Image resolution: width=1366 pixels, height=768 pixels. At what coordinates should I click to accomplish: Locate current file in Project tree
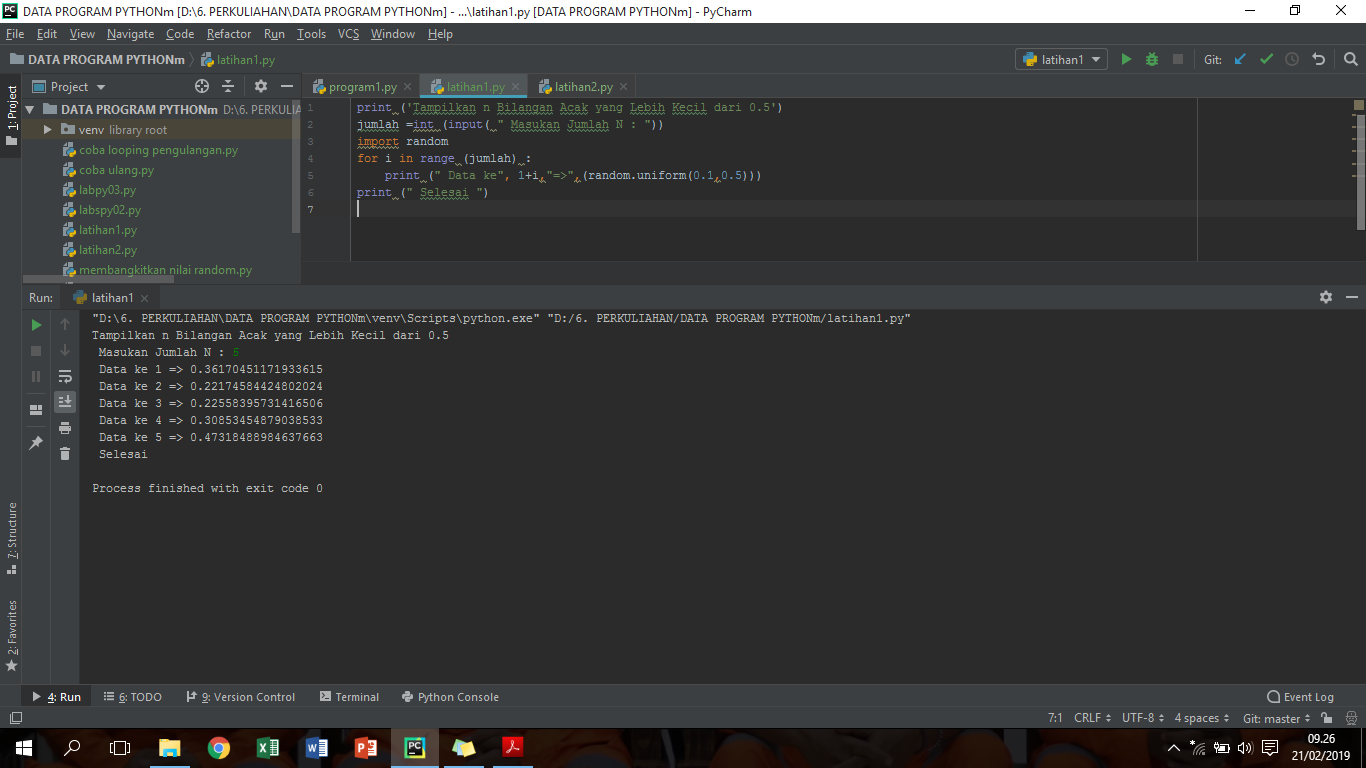[202, 87]
